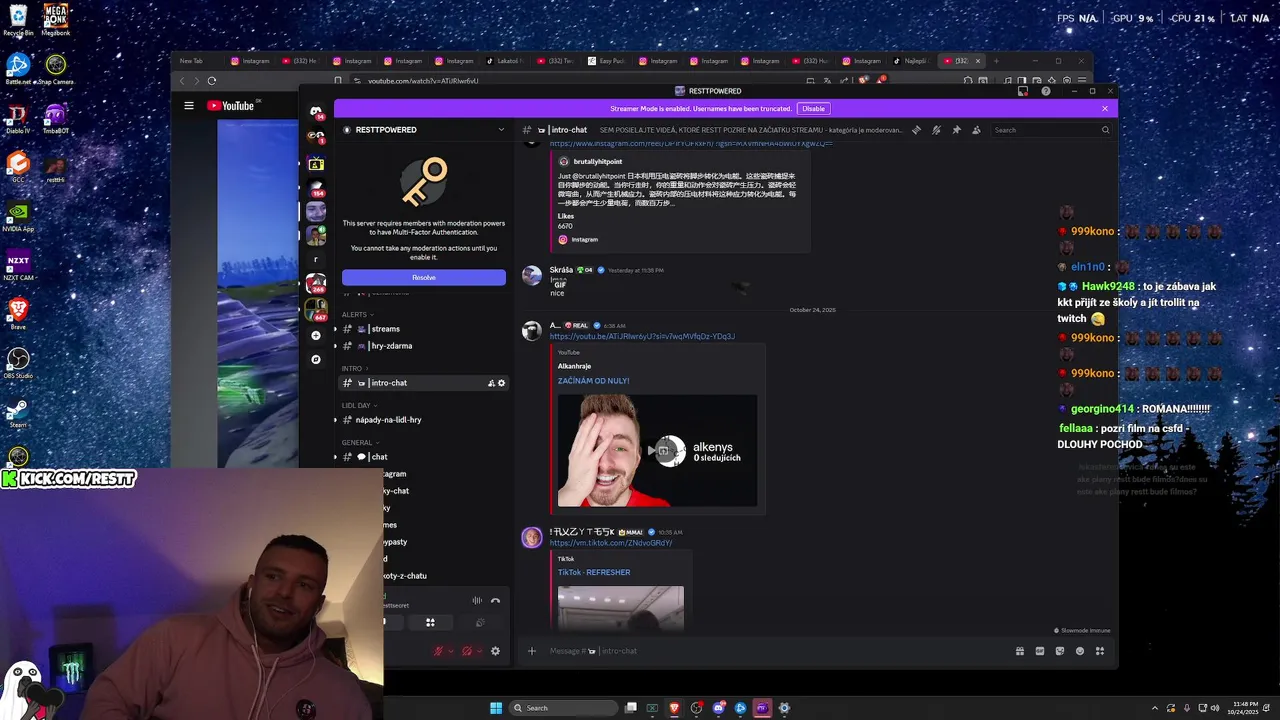
Task: Open notification settings icon in header
Action: point(936,130)
